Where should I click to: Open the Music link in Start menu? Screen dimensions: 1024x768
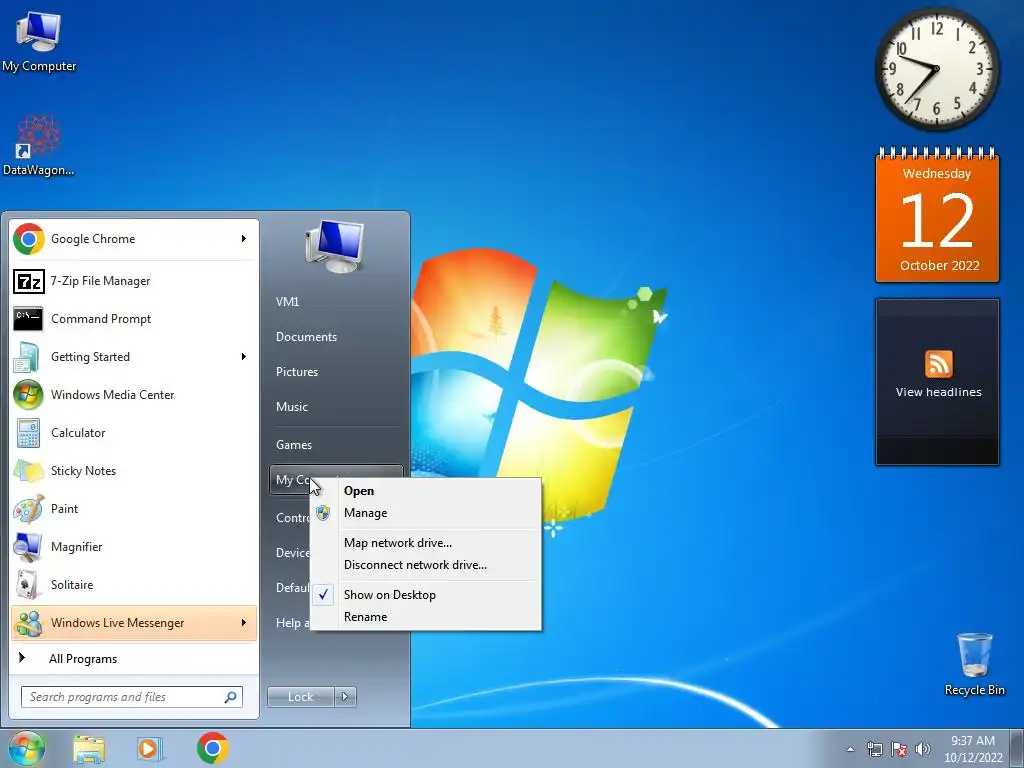pos(291,407)
